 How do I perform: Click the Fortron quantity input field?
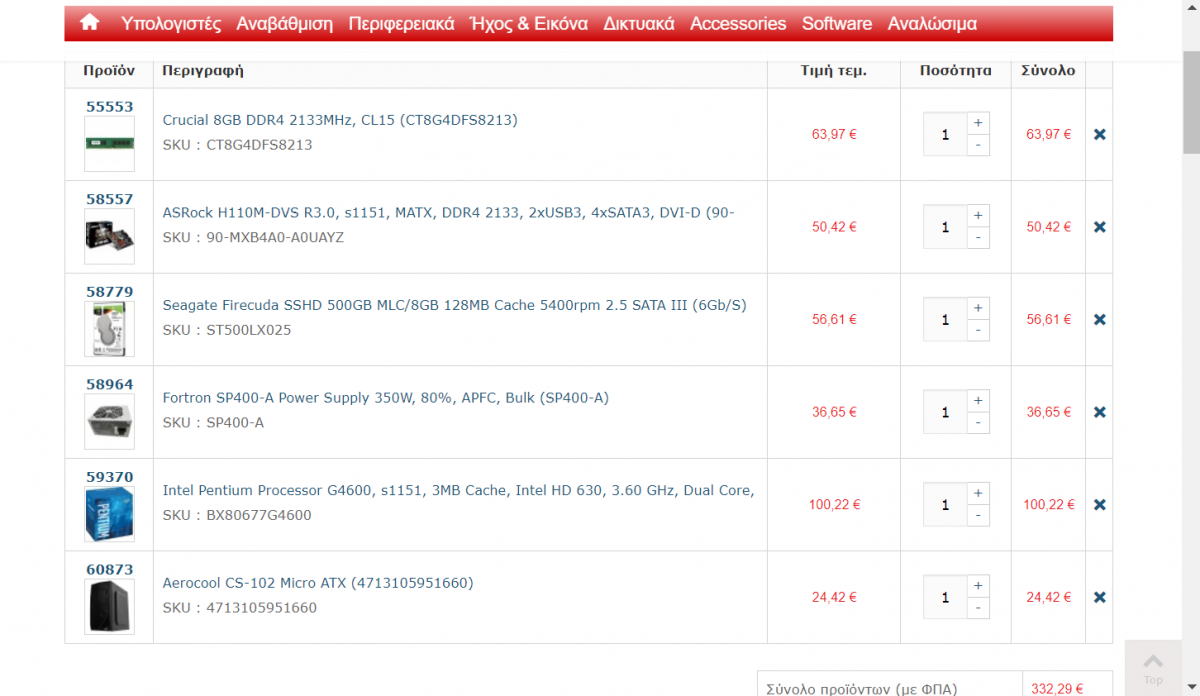(945, 412)
